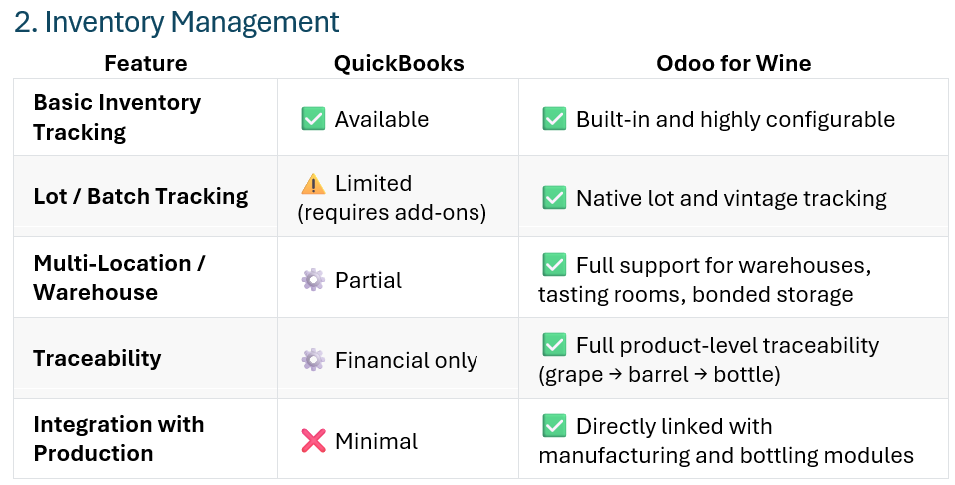This screenshot has height=485, width=955.
Task: Click the QuickBooks column header
Action: click(399, 64)
